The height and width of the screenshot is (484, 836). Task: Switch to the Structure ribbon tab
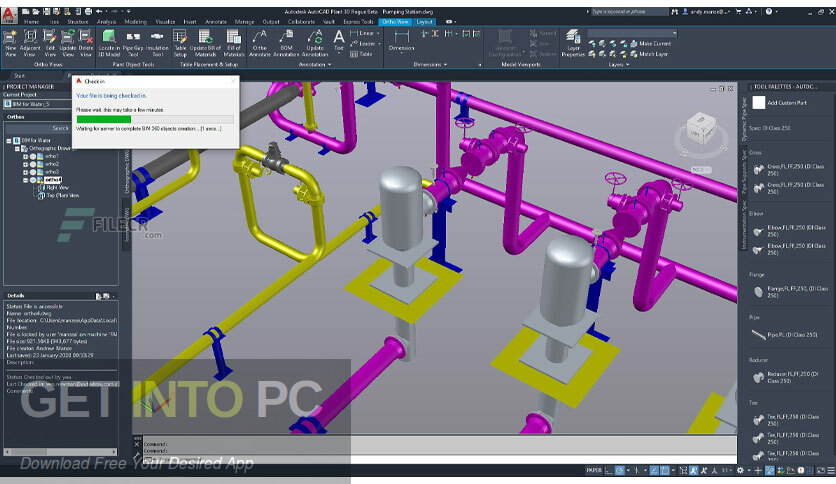tap(78, 22)
